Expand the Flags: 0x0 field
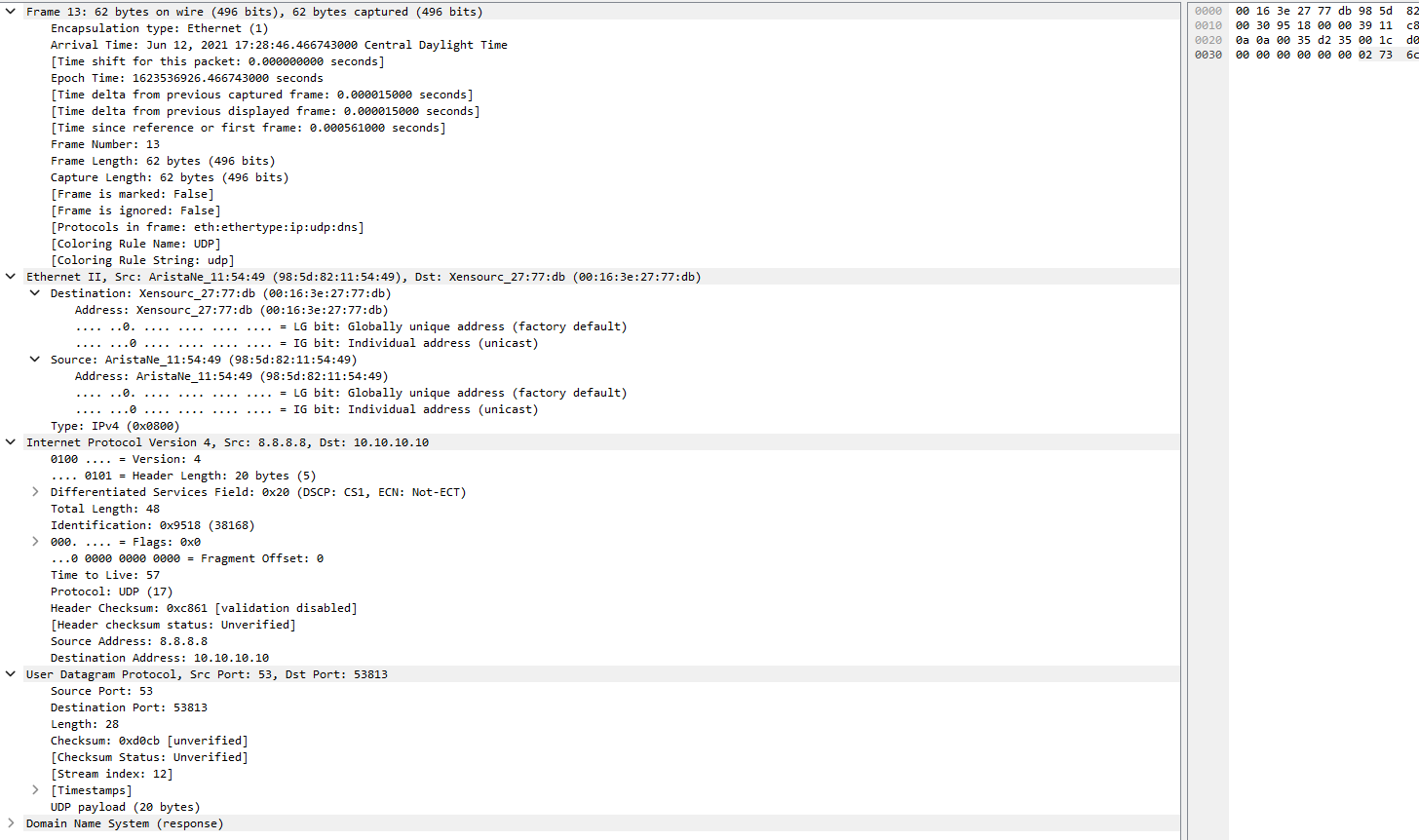The width and height of the screenshot is (1419, 840). (x=35, y=541)
